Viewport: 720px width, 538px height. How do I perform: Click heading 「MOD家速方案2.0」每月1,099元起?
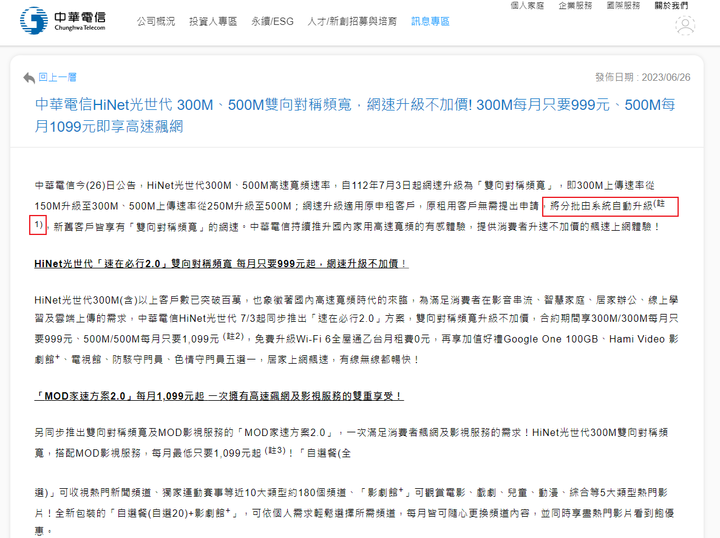pyautogui.click(x=219, y=396)
